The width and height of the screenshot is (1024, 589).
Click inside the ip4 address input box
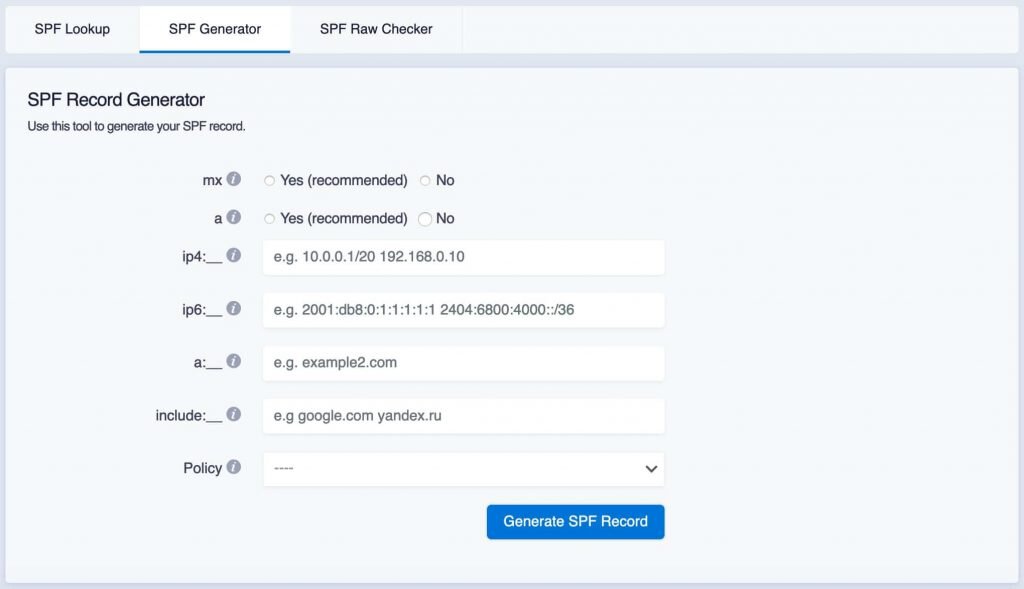pos(463,256)
